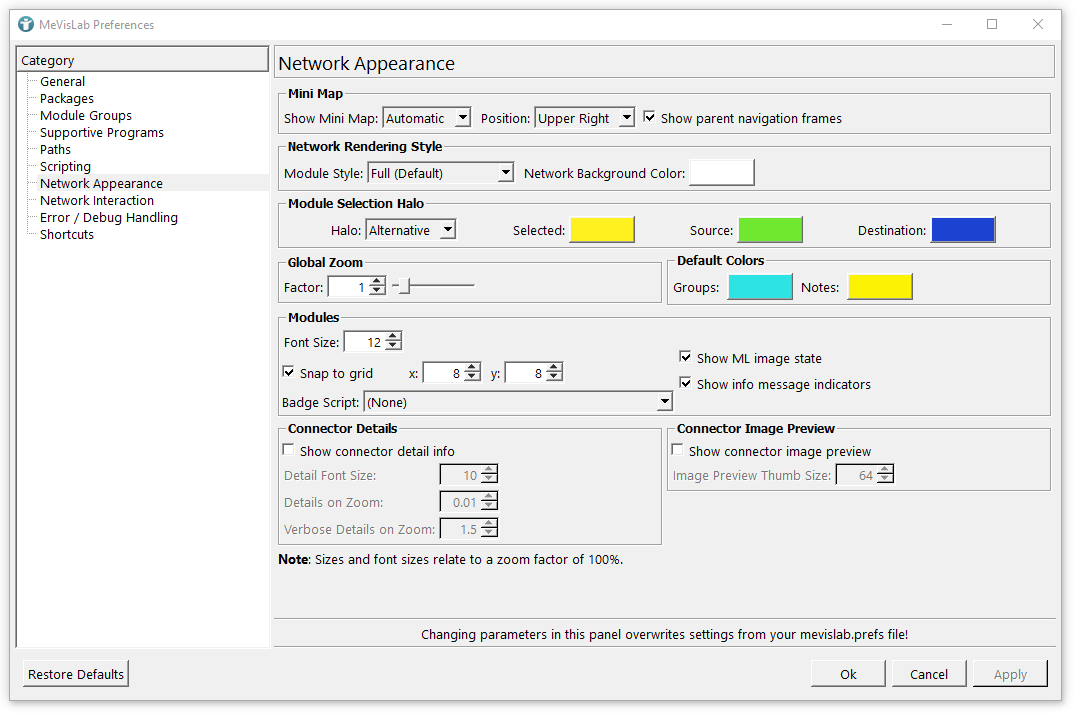Viewport: 1077px width, 717px height.
Task: Select Network Interaction category
Action: pos(97,200)
